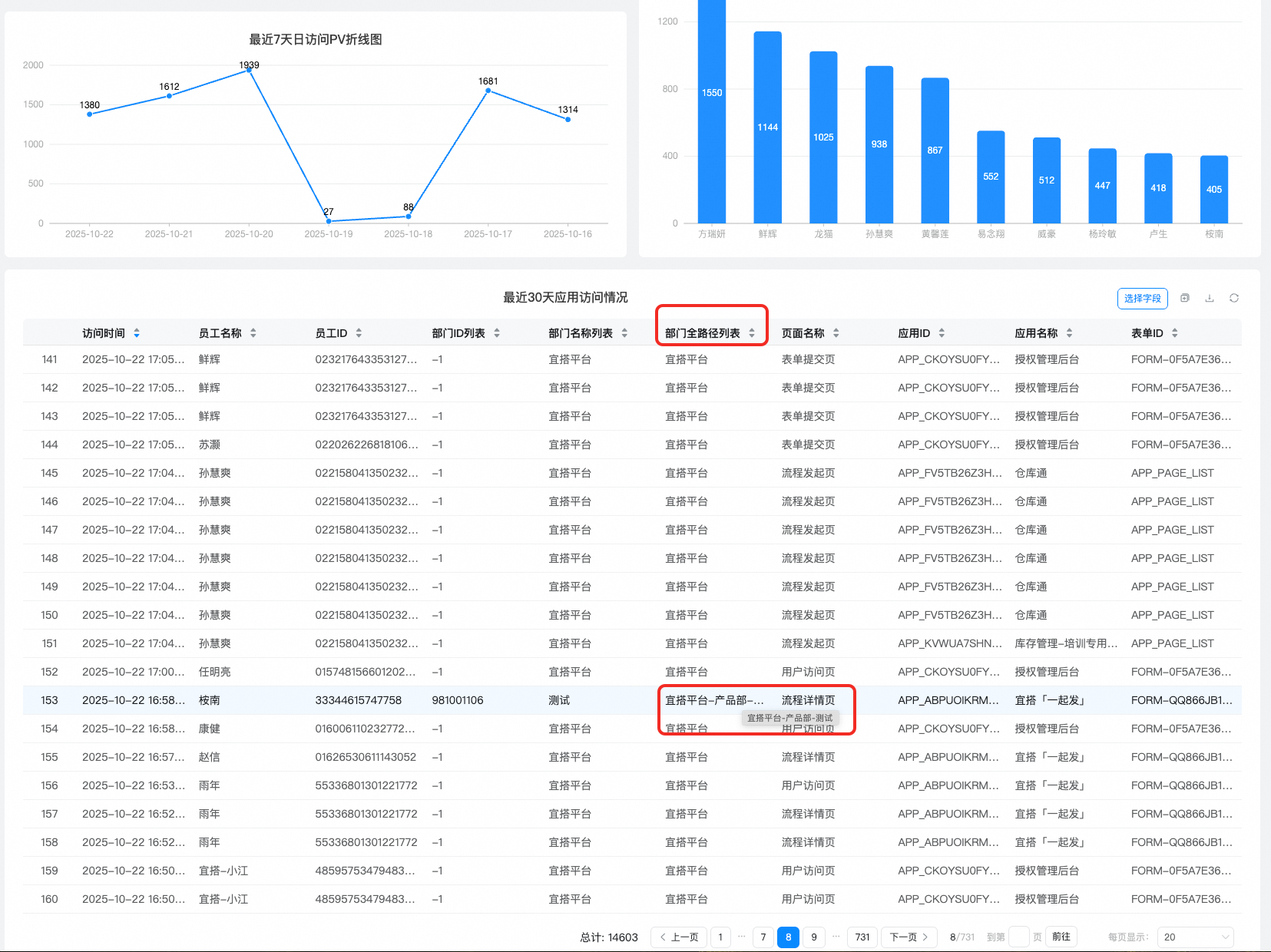The height and width of the screenshot is (952, 1271).
Task: Sort by 应用名称 column arrows
Action: 1069,333
